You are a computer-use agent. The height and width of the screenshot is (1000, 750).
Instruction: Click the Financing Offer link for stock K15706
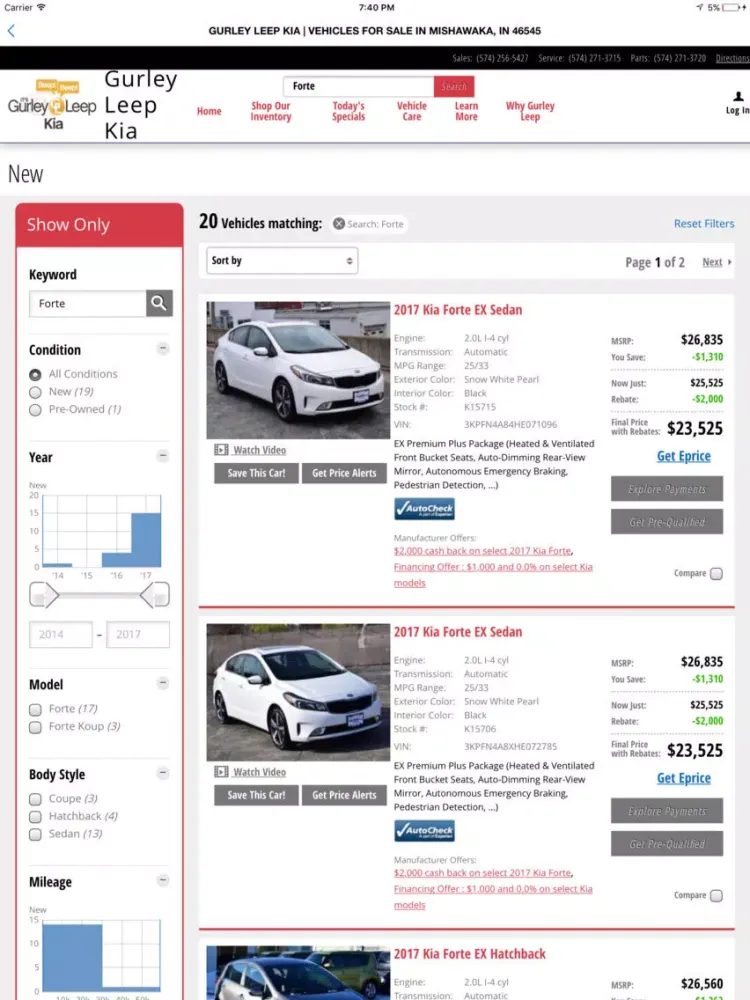point(493,897)
